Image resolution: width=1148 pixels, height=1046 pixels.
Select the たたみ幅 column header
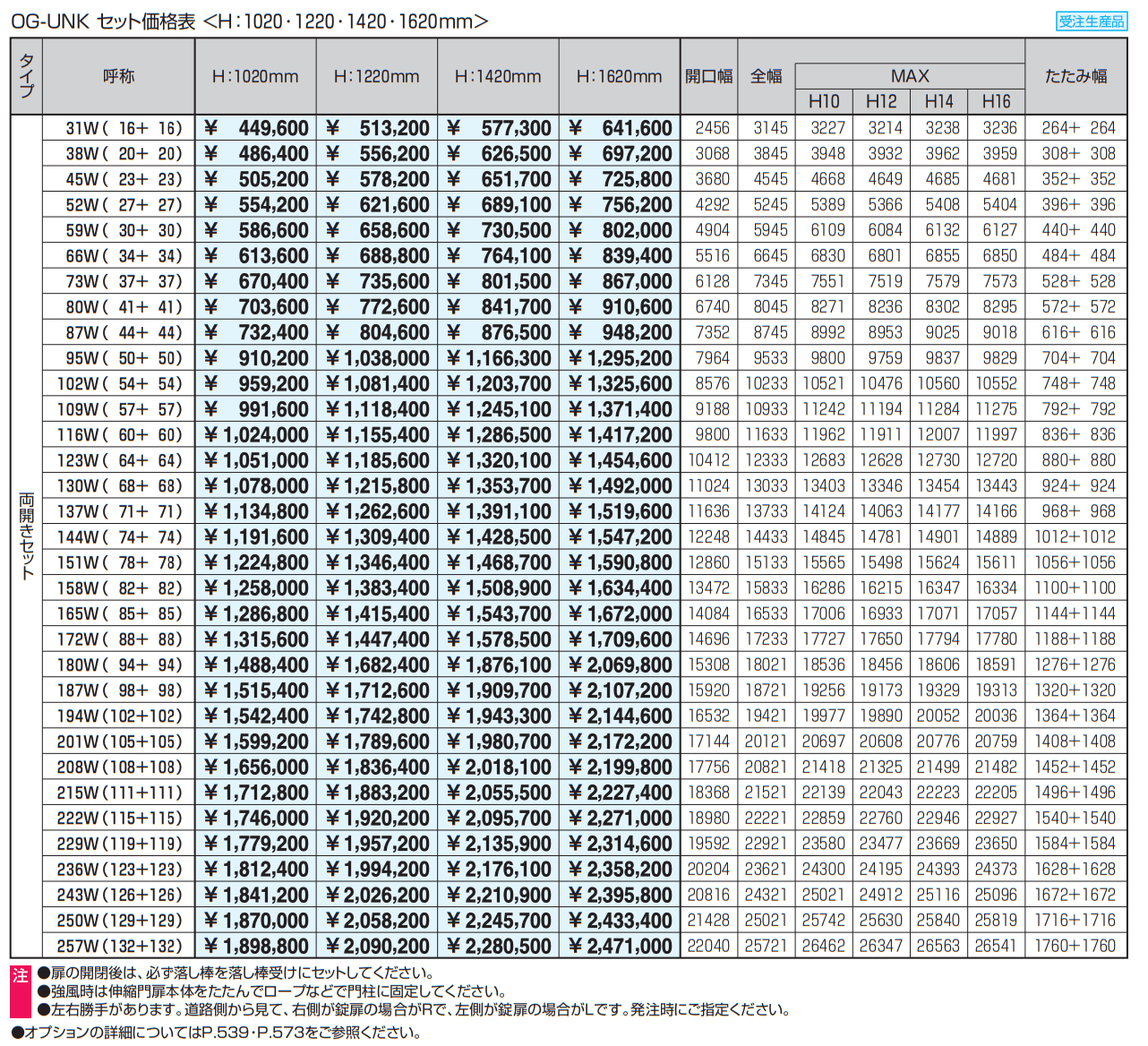pos(1075,77)
